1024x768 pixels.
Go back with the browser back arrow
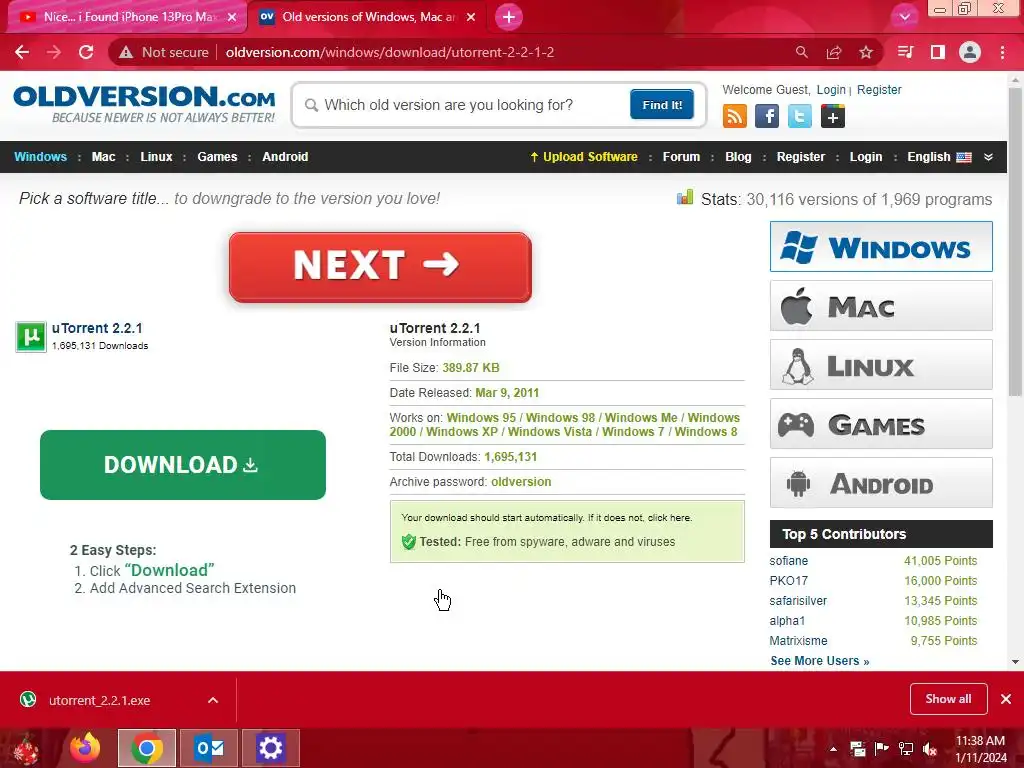point(22,52)
